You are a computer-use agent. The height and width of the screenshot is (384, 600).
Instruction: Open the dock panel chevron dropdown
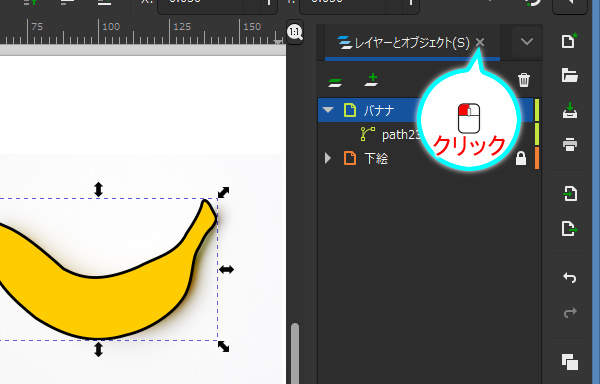coord(527,41)
